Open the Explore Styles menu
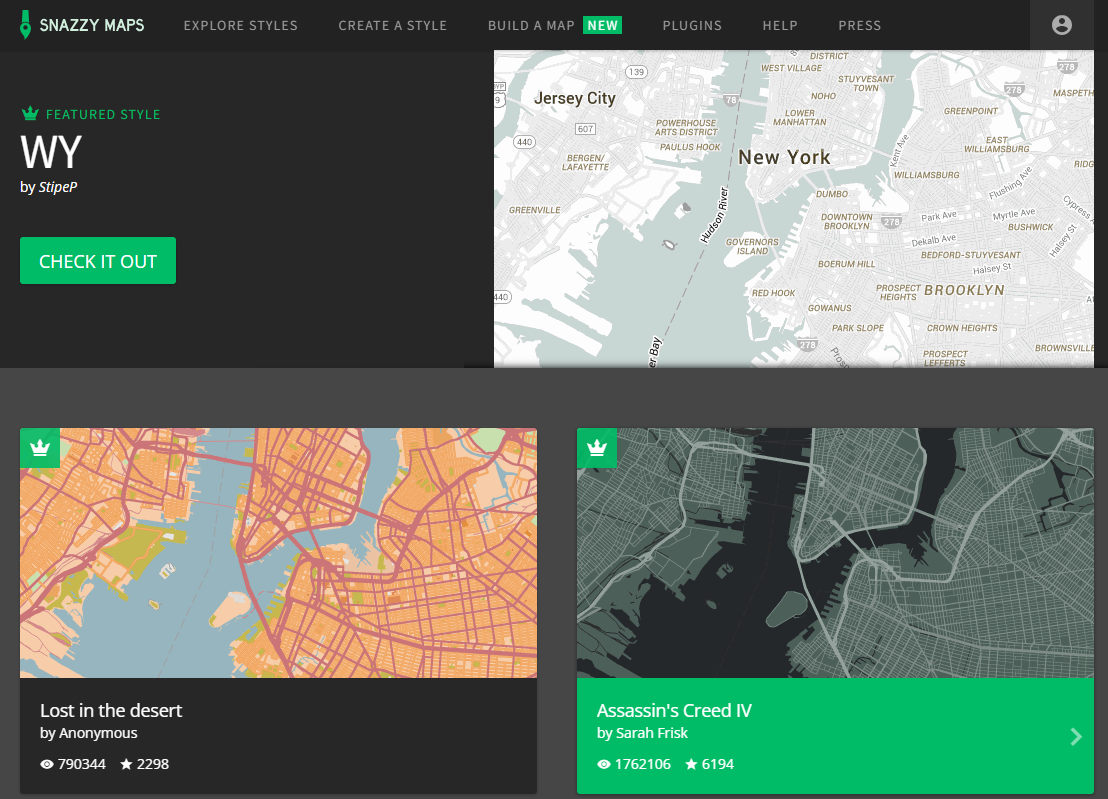The image size is (1108, 799). pyautogui.click(x=240, y=25)
